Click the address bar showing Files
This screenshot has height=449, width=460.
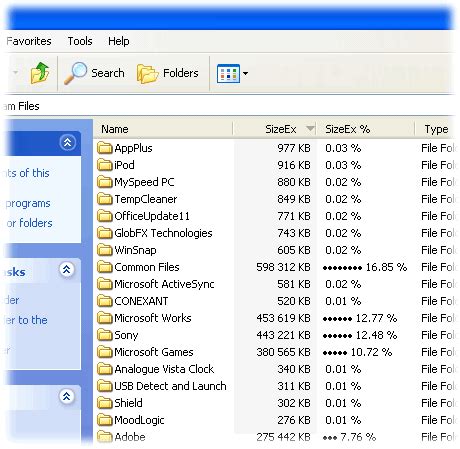(230, 106)
